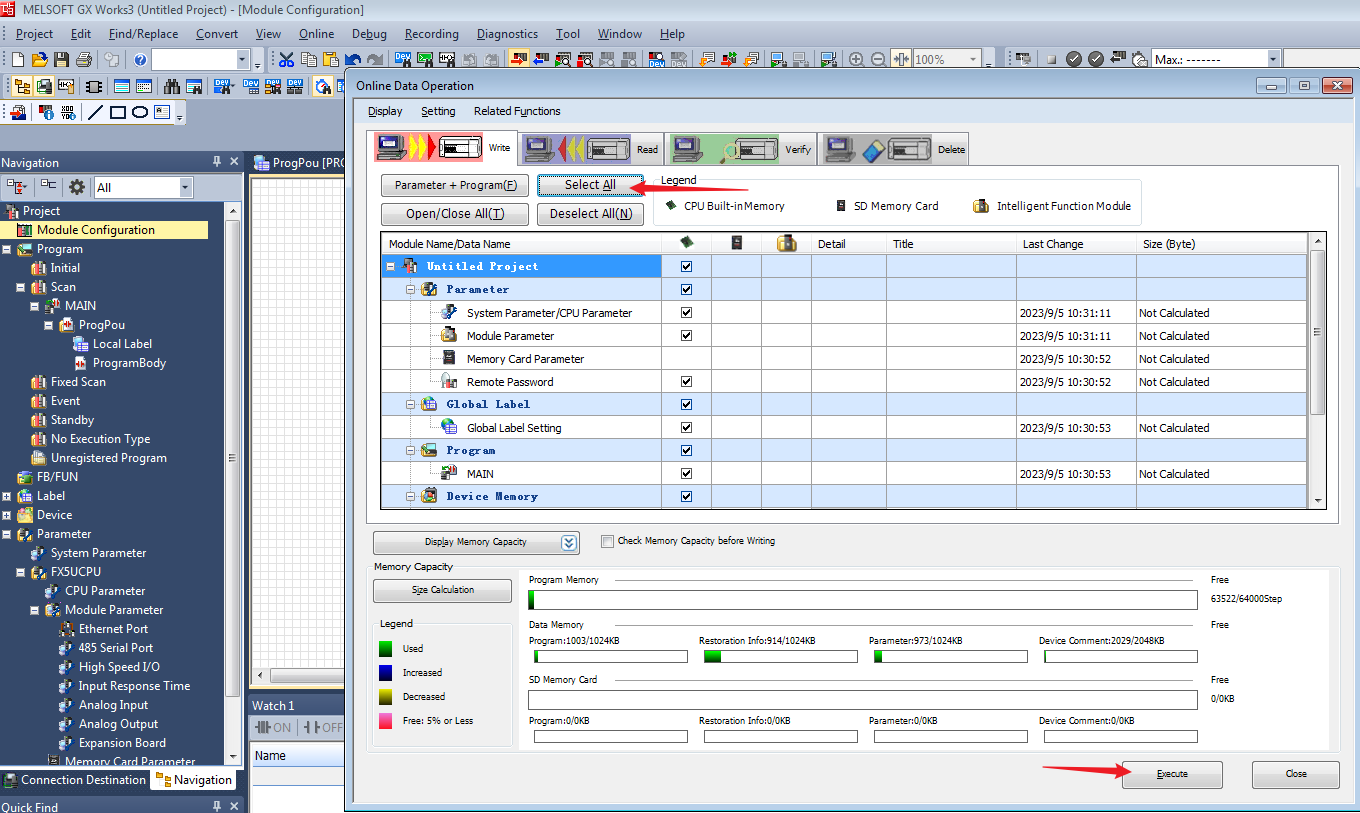
Task: Click the Read from PLC toolbar icon
Action: (x=541, y=60)
